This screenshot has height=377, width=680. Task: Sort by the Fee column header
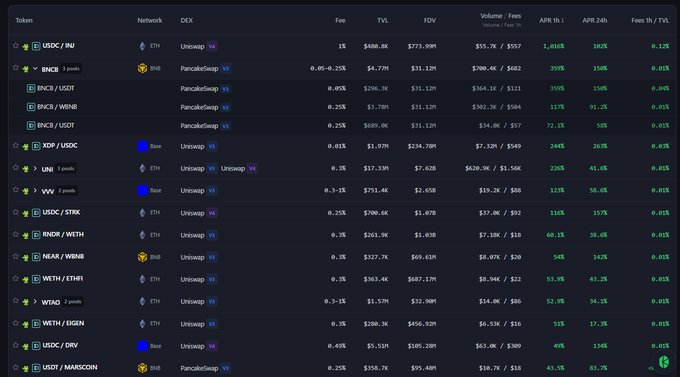(x=340, y=20)
